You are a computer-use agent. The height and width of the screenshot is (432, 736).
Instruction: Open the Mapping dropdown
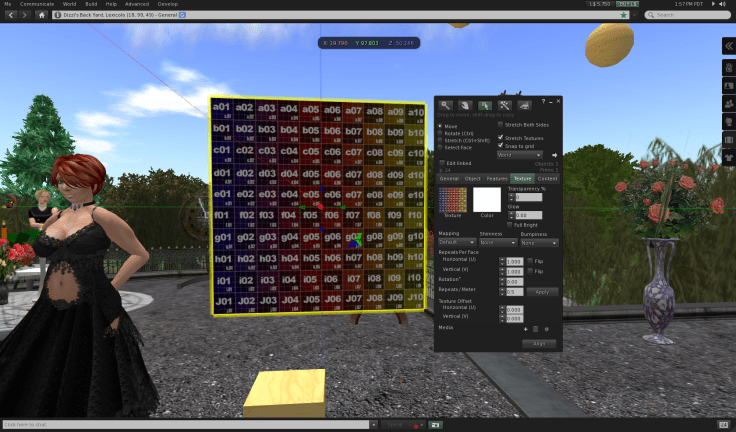(456, 242)
